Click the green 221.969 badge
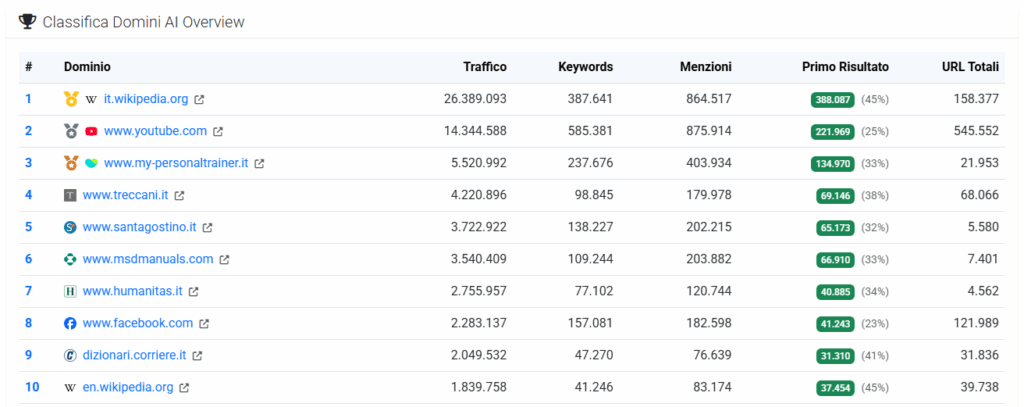The width and height of the screenshot is (1024, 407). point(833,132)
